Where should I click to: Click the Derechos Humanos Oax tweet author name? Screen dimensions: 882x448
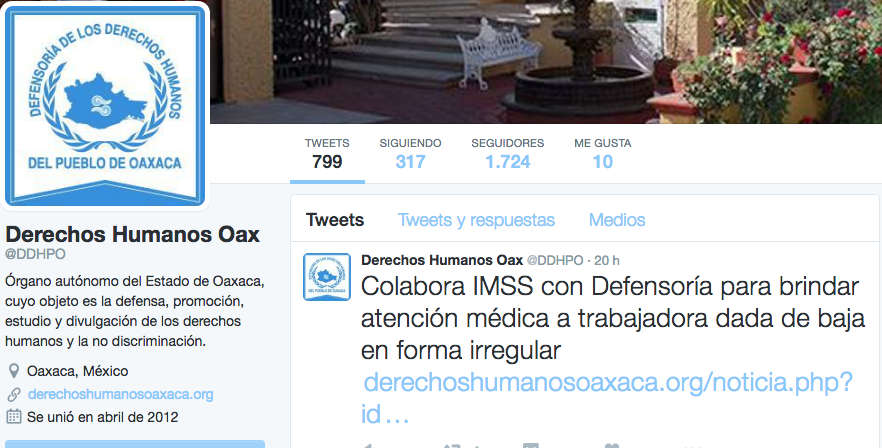click(442, 260)
